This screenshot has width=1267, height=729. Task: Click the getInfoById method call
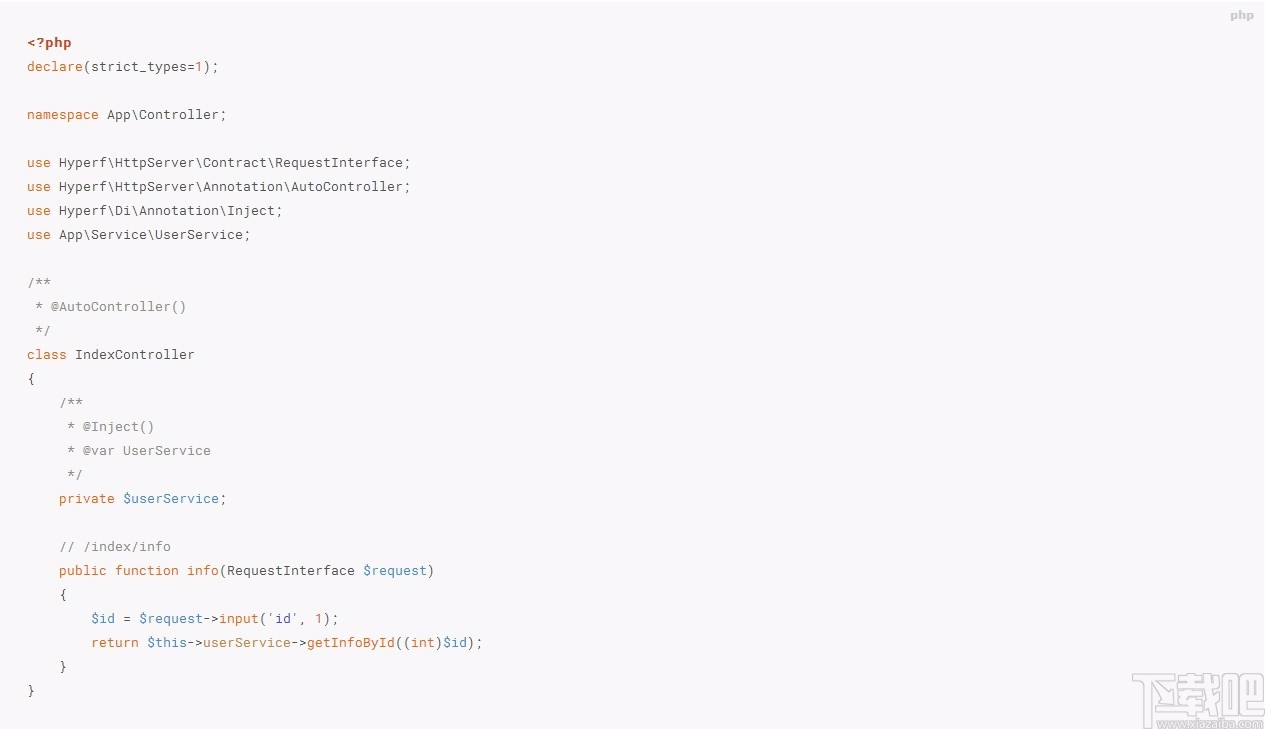point(351,643)
